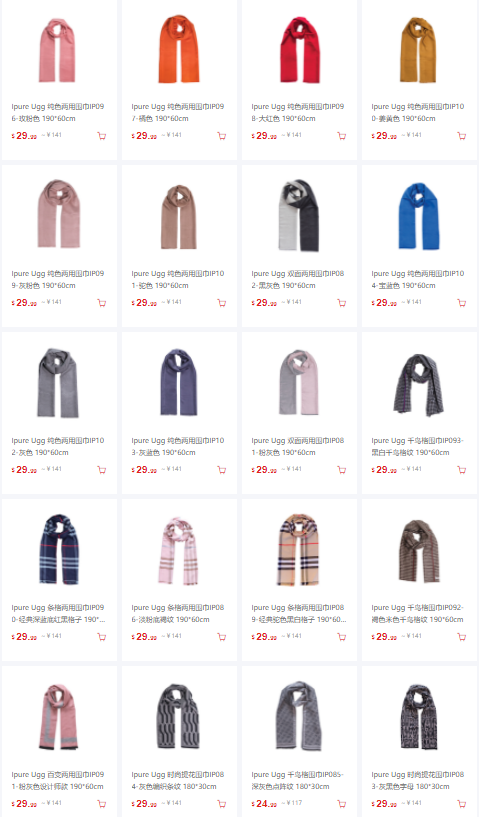Open the brown houndstooth IP092 title link

pos(417,613)
